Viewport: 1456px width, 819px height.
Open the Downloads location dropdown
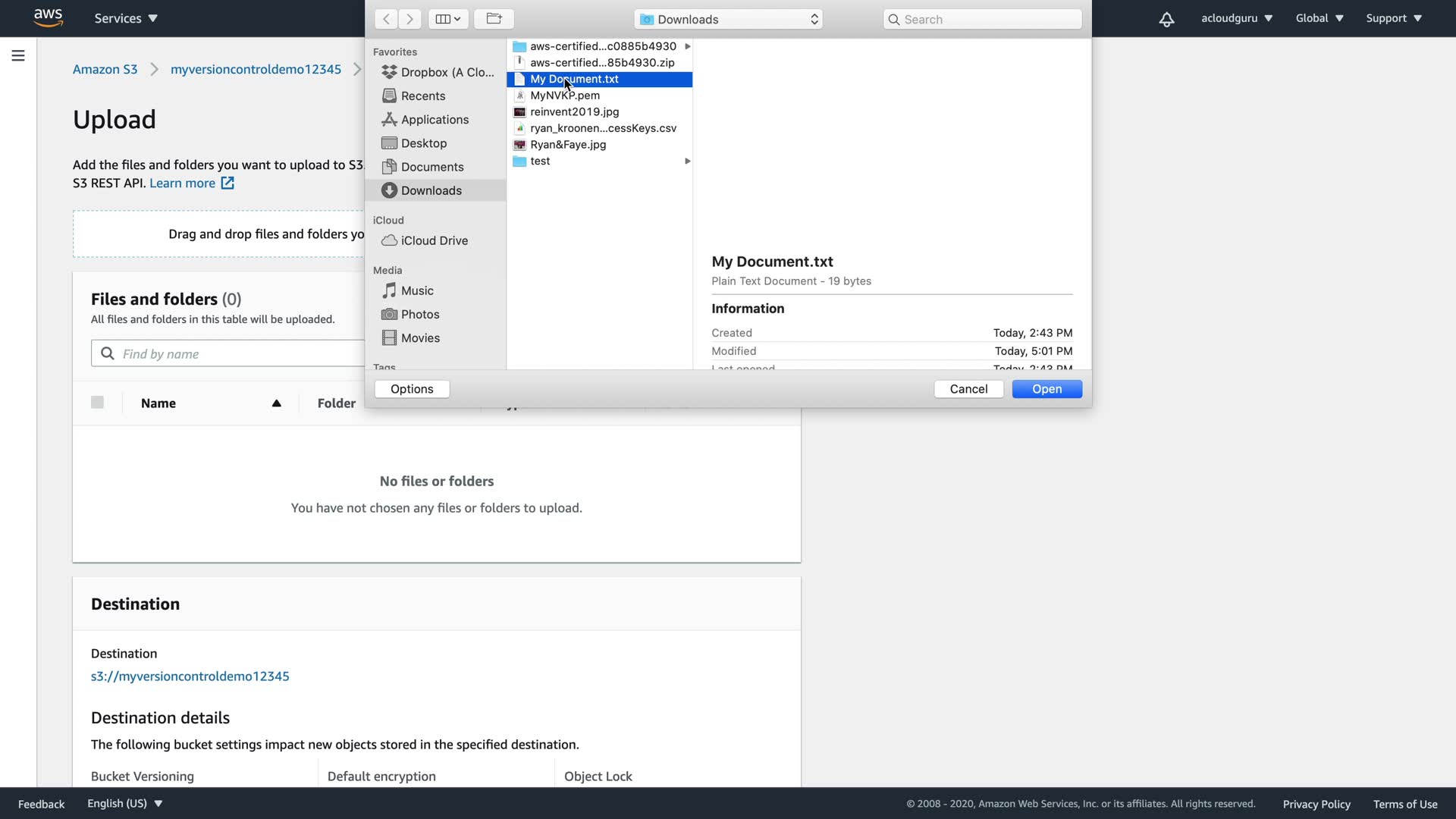(729, 19)
